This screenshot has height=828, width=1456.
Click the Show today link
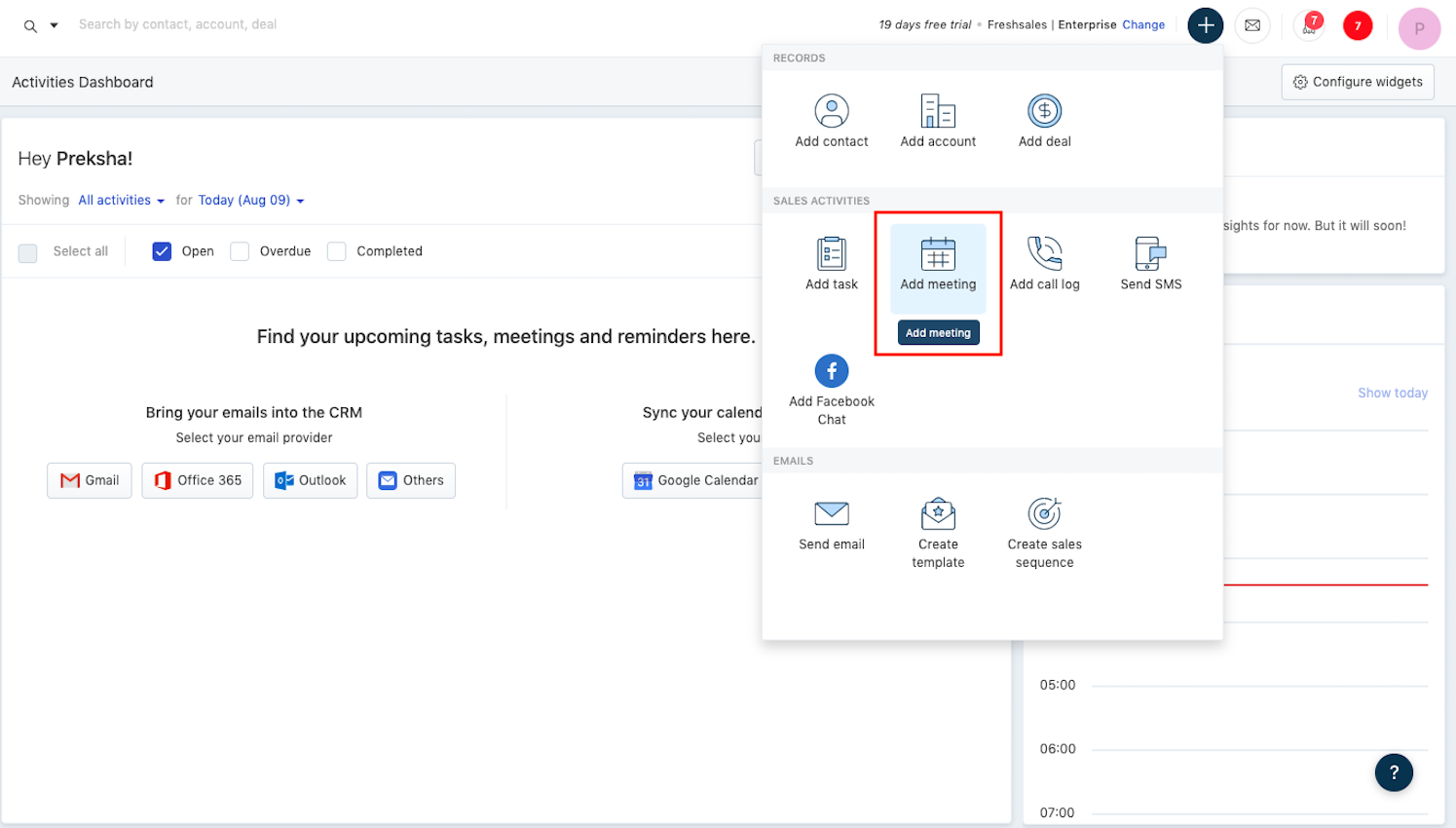pos(1392,394)
